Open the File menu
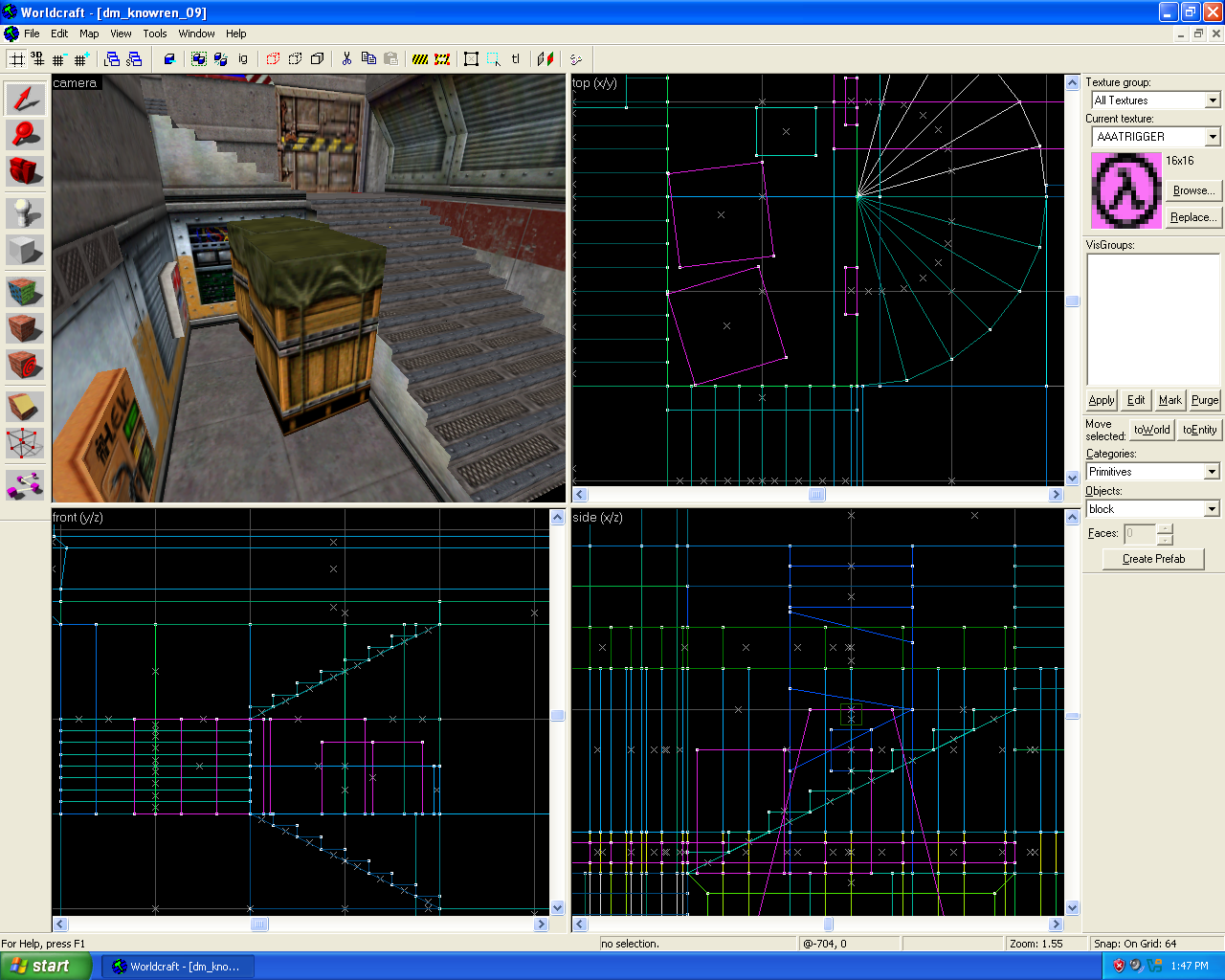Screen dimensions: 1225x980 click(32, 33)
